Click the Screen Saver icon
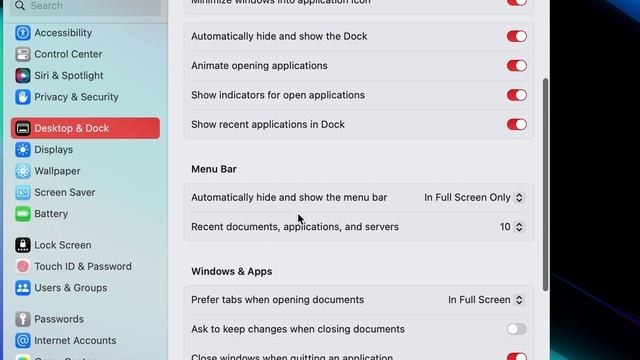This screenshot has width=640, height=360. pos(23,192)
